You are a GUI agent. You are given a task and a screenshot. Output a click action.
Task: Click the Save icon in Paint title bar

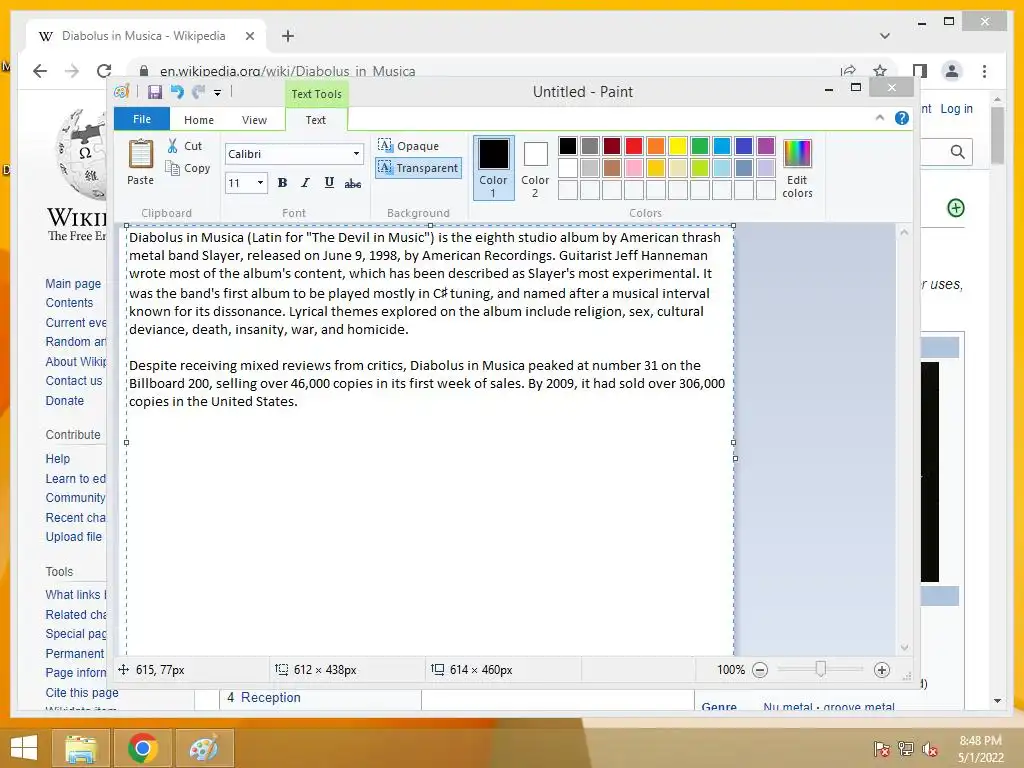tap(155, 92)
